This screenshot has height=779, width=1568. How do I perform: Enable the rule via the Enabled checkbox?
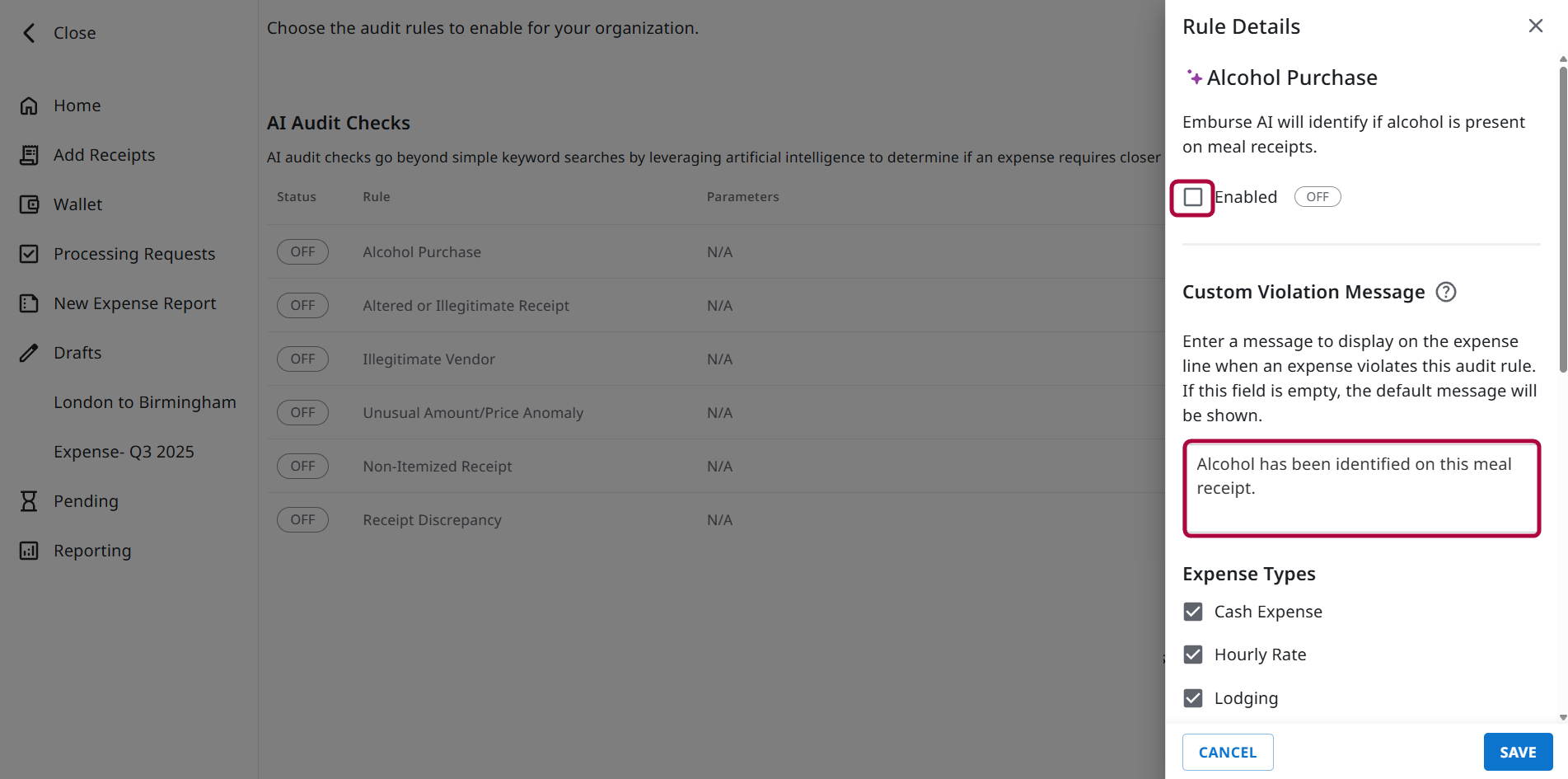point(1191,197)
